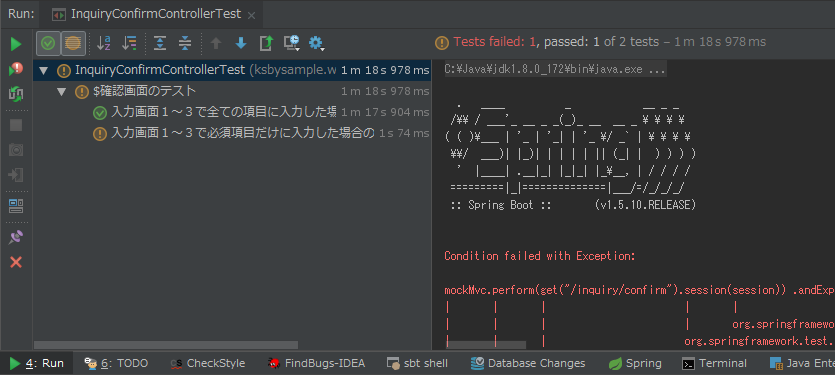Click 'Tests failed: 1' status text
This screenshot has width=835, height=375.
(494, 42)
